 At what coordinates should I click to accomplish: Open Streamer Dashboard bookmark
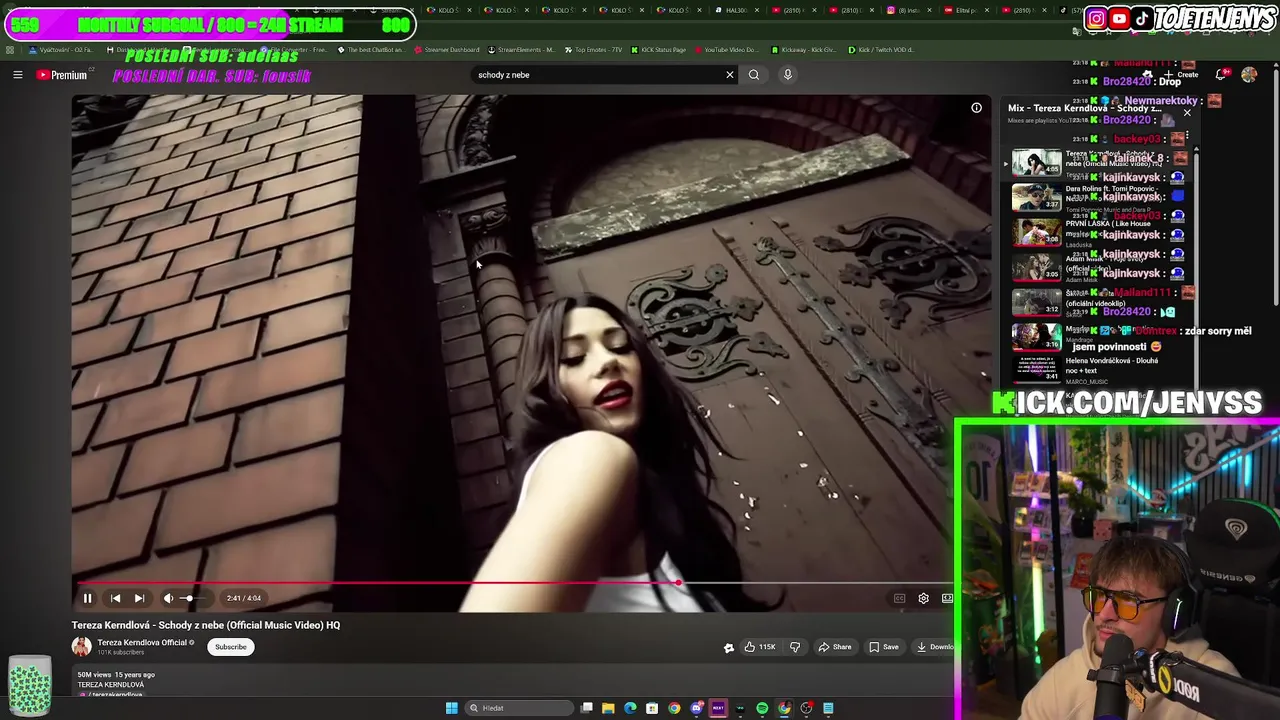[447, 49]
